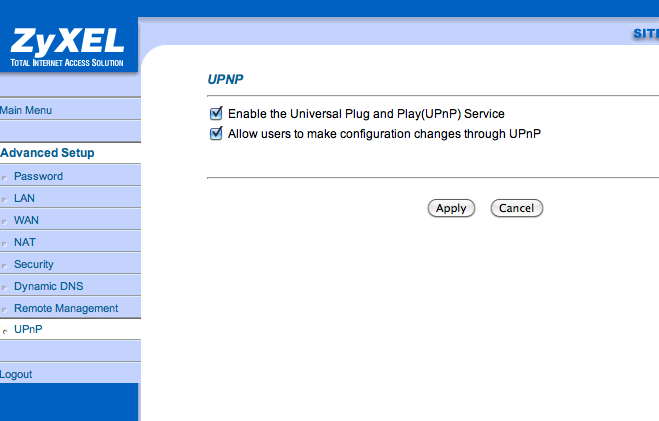This screenshot has width=659, height=421.
Task: Click the bullet icon beside NAT
Action: (x=4, y=244)
